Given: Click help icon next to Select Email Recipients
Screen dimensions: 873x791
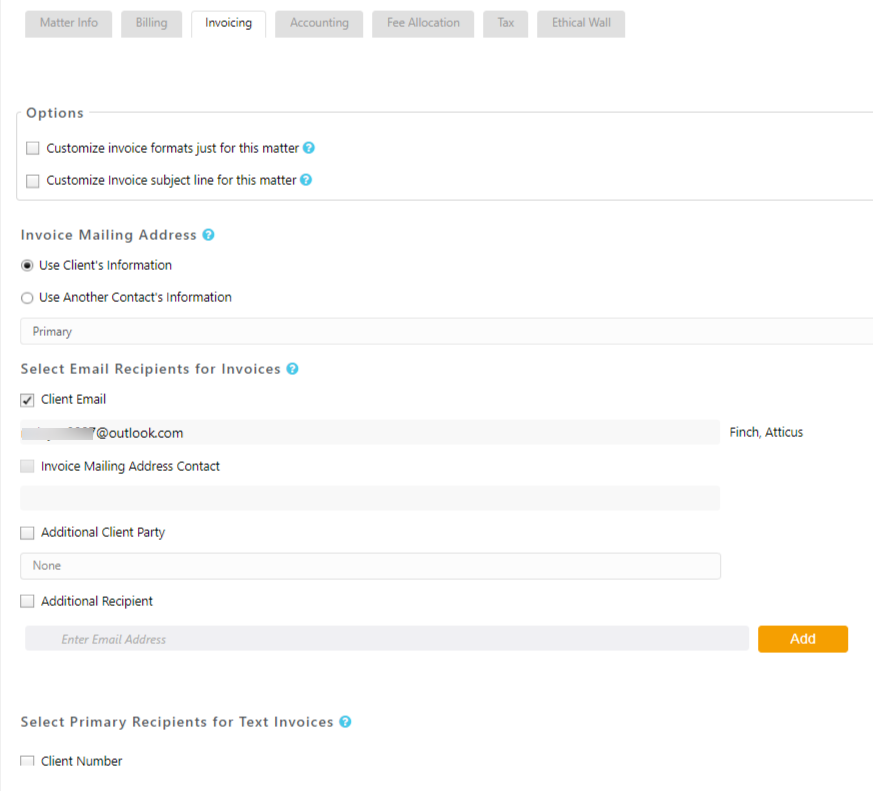Looking at the screenshot, I should (292, 369).
